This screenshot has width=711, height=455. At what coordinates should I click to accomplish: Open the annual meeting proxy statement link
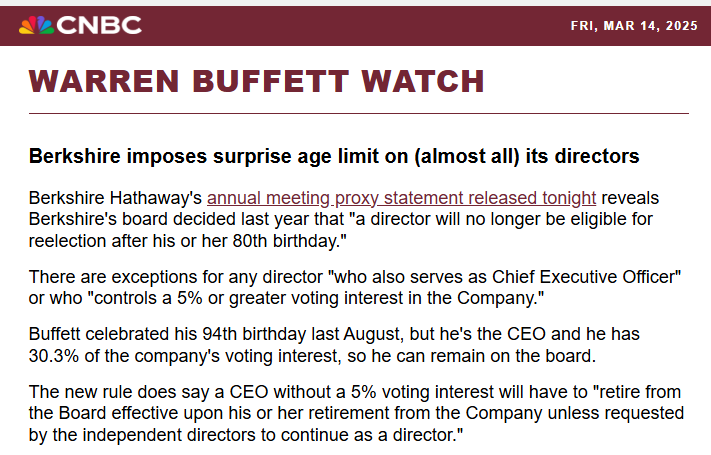401,198
